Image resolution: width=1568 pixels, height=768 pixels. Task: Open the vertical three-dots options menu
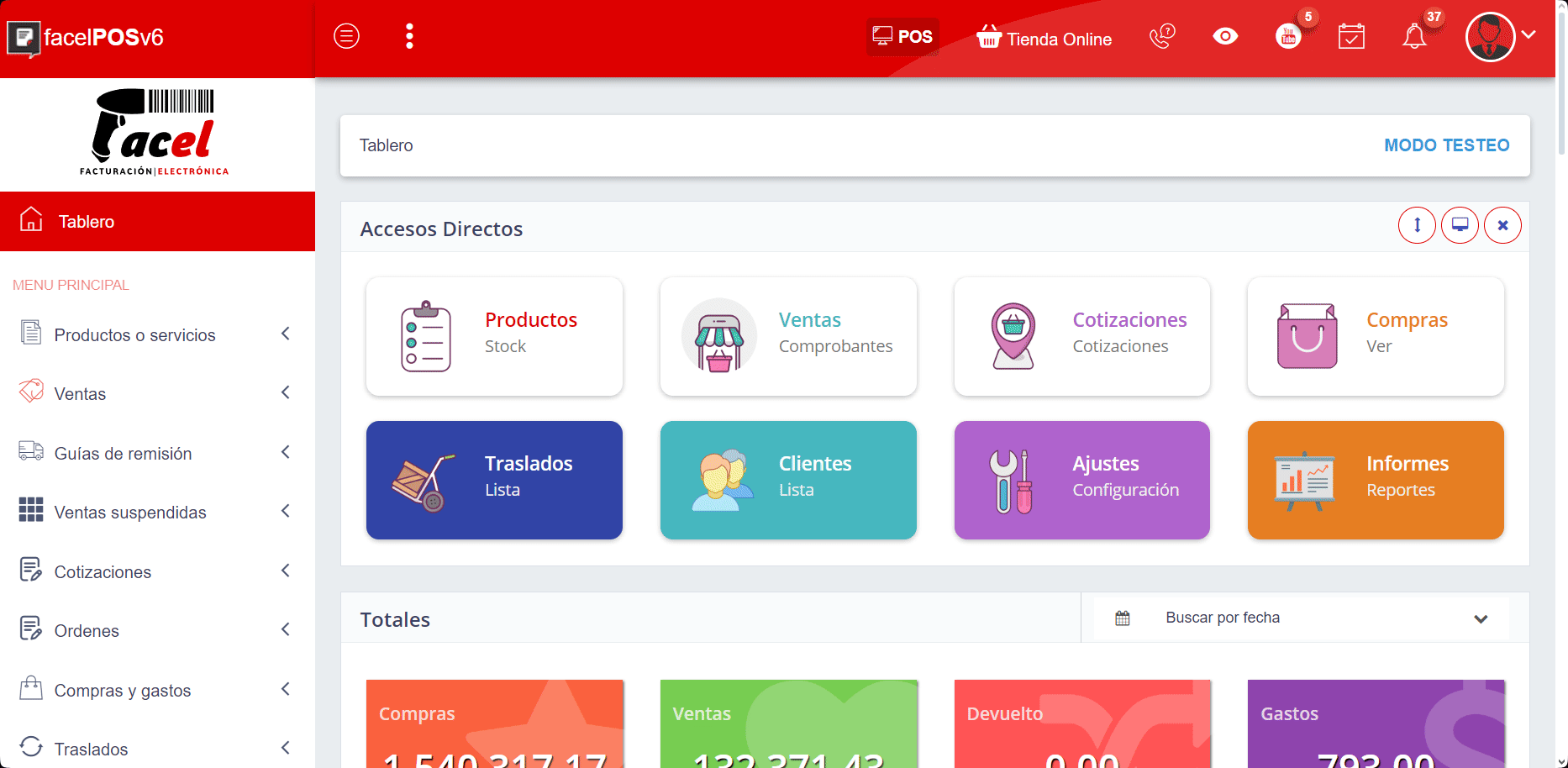tap(409, 36)
